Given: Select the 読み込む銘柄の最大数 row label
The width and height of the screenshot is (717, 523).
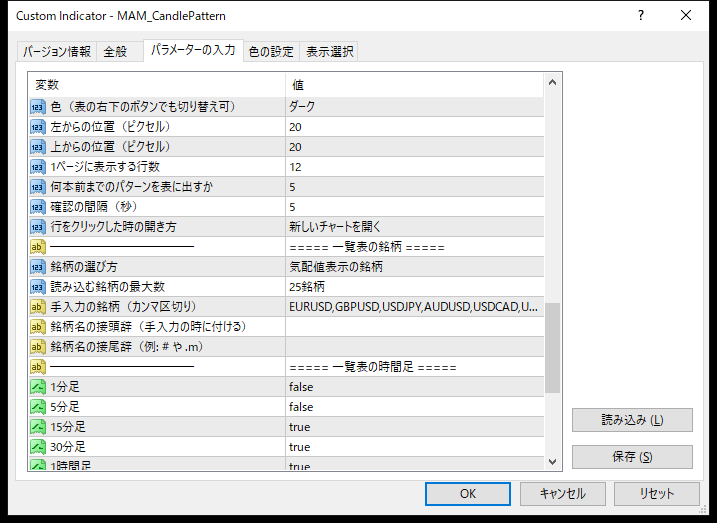Looking at the screenshot, I should click(107, 287).
